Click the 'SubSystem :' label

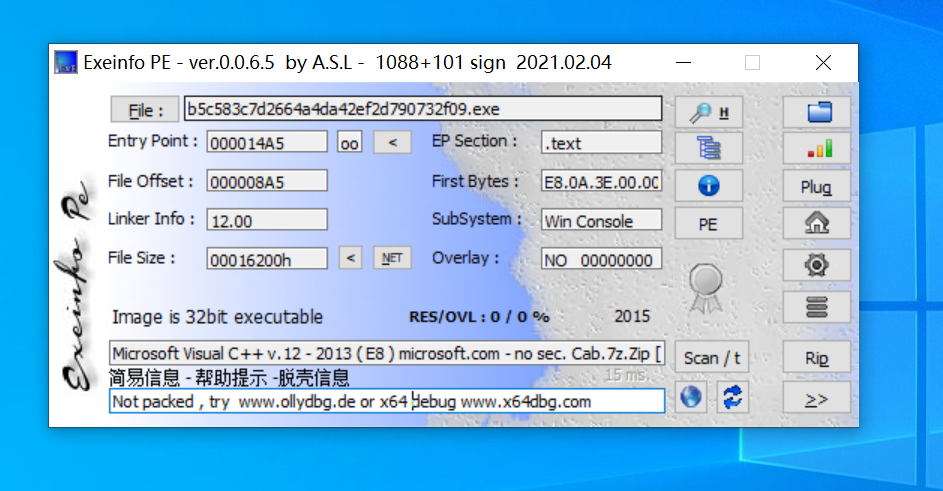(476, 218)
